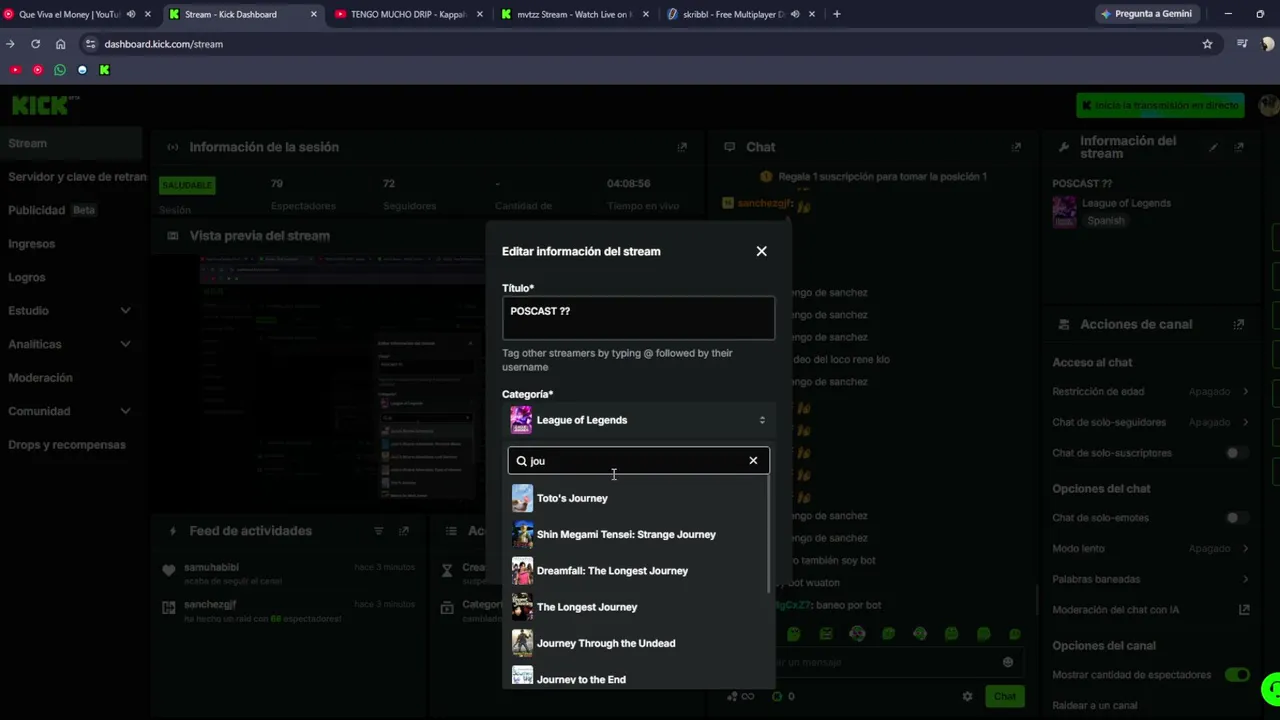The image size is (1280, 720).
Task: Pop out the Información de la sesión panel
Action: pos(682,147)
